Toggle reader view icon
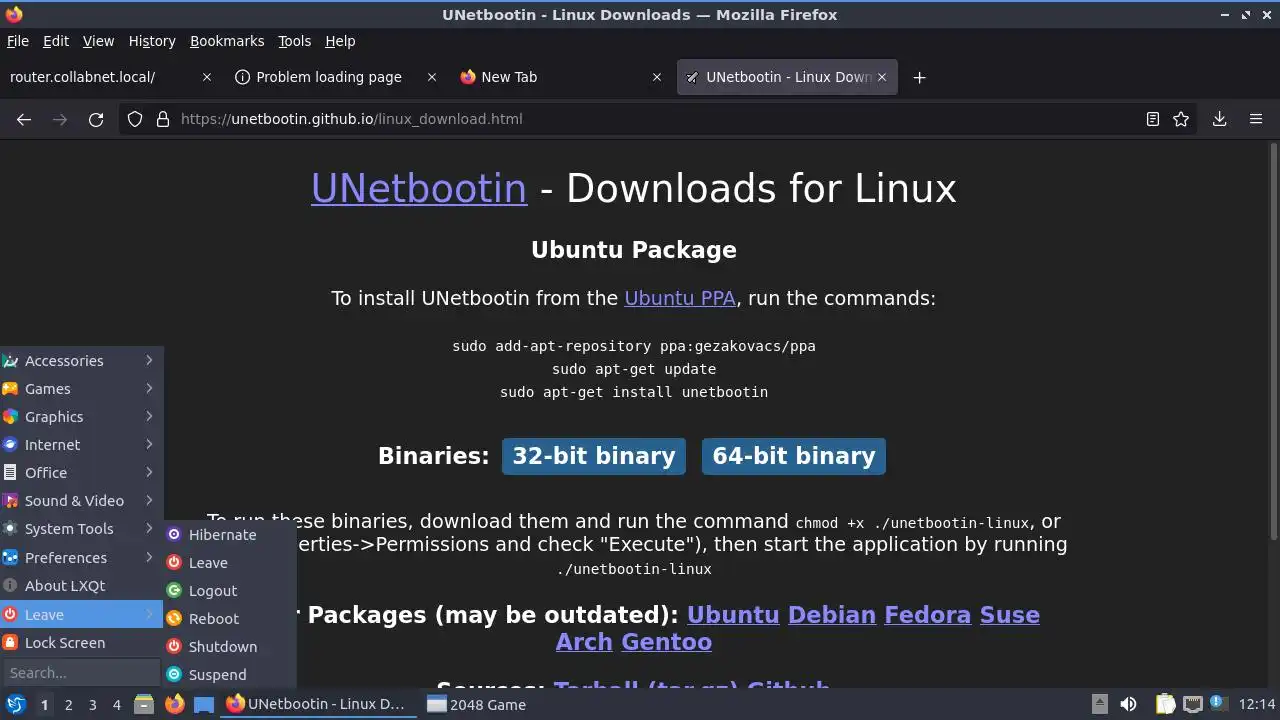The image size is (1280, 720). (x=1152, y=119)
